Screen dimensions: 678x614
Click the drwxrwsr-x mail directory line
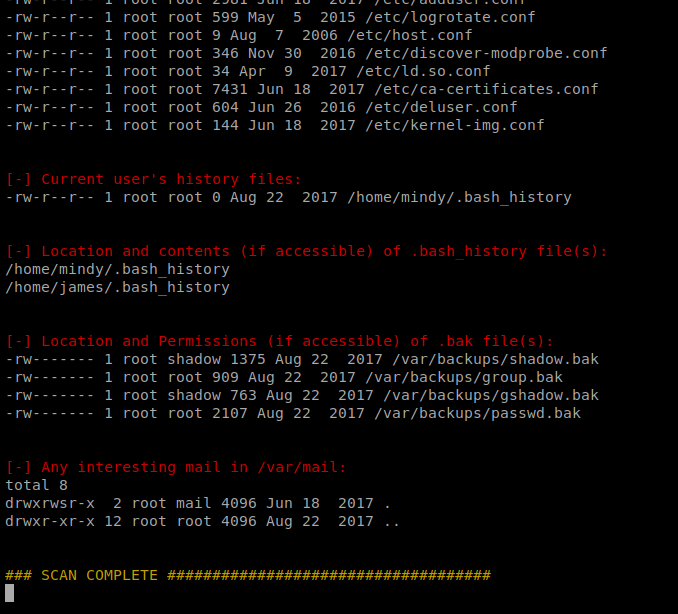pos(198,503)
